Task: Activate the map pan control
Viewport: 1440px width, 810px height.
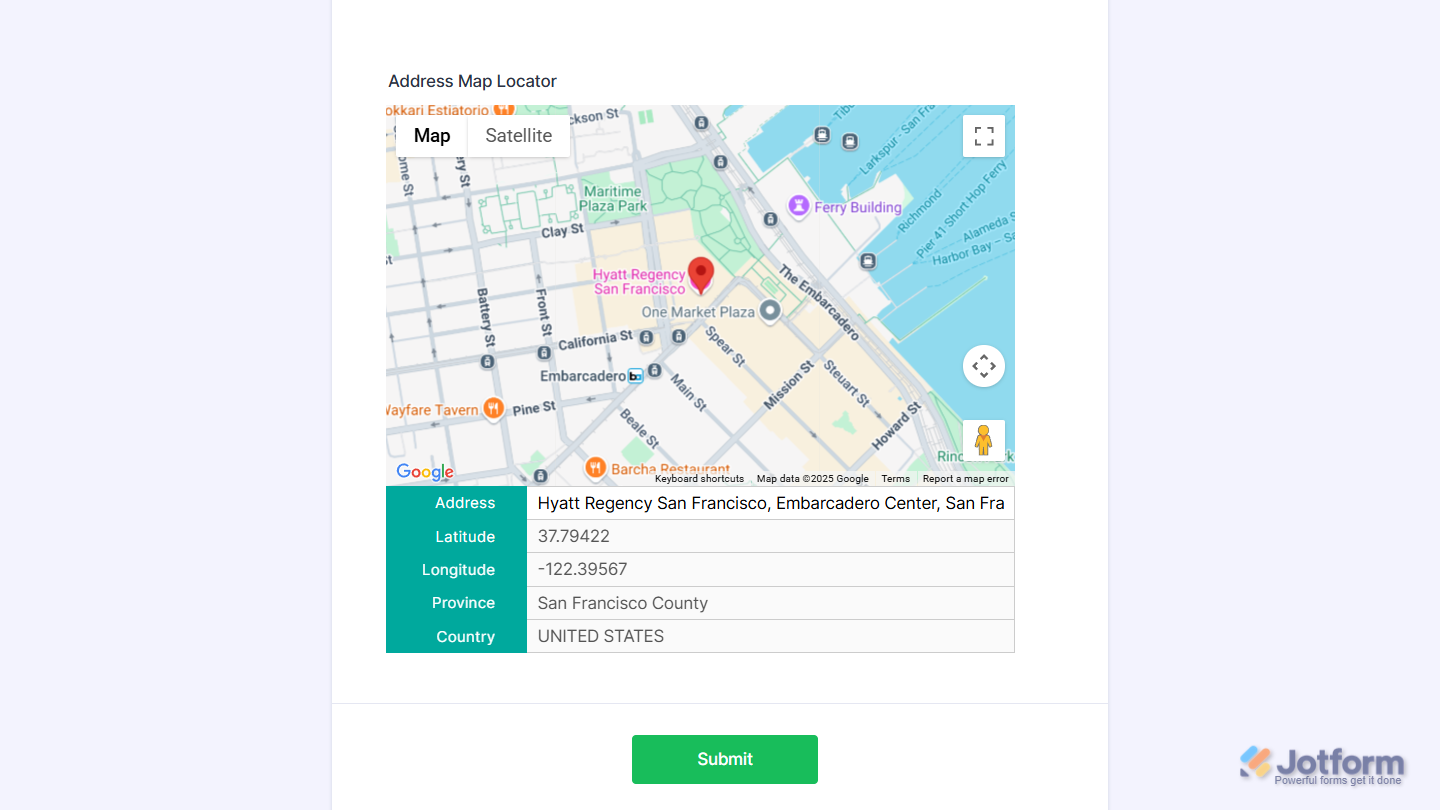Action: [983, 366]
